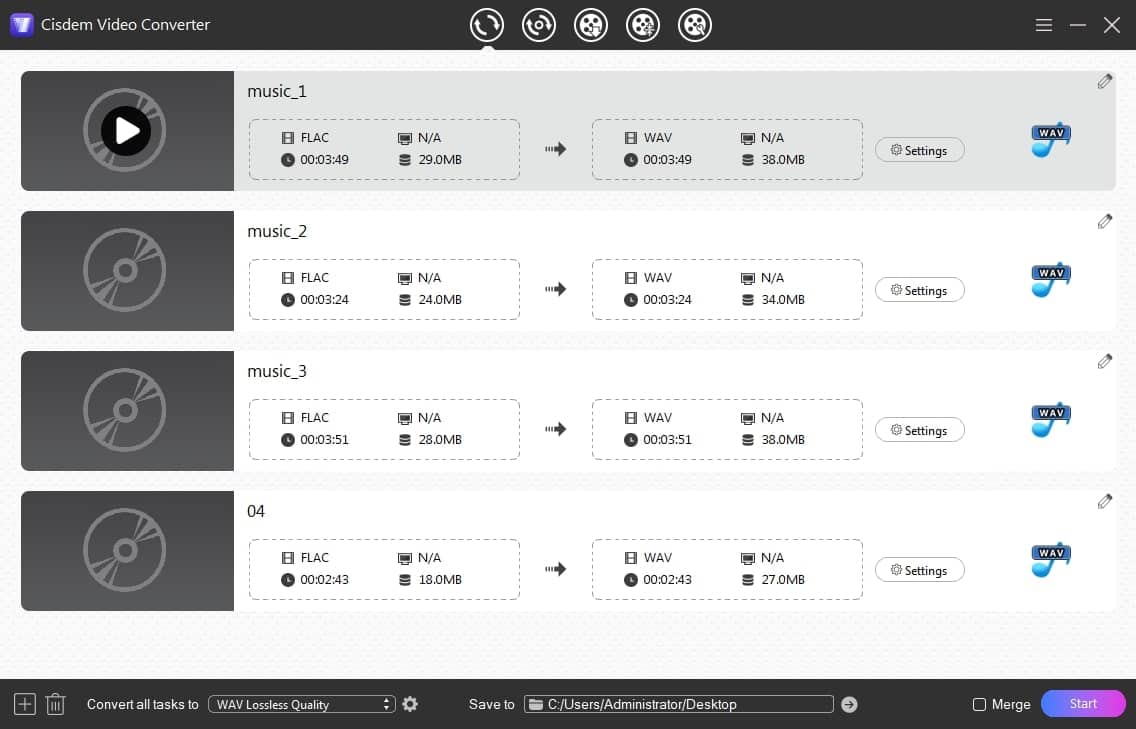Click the pencil icon for music_3
Viewport: 1136px width, 729px height.
[1104, 361]
